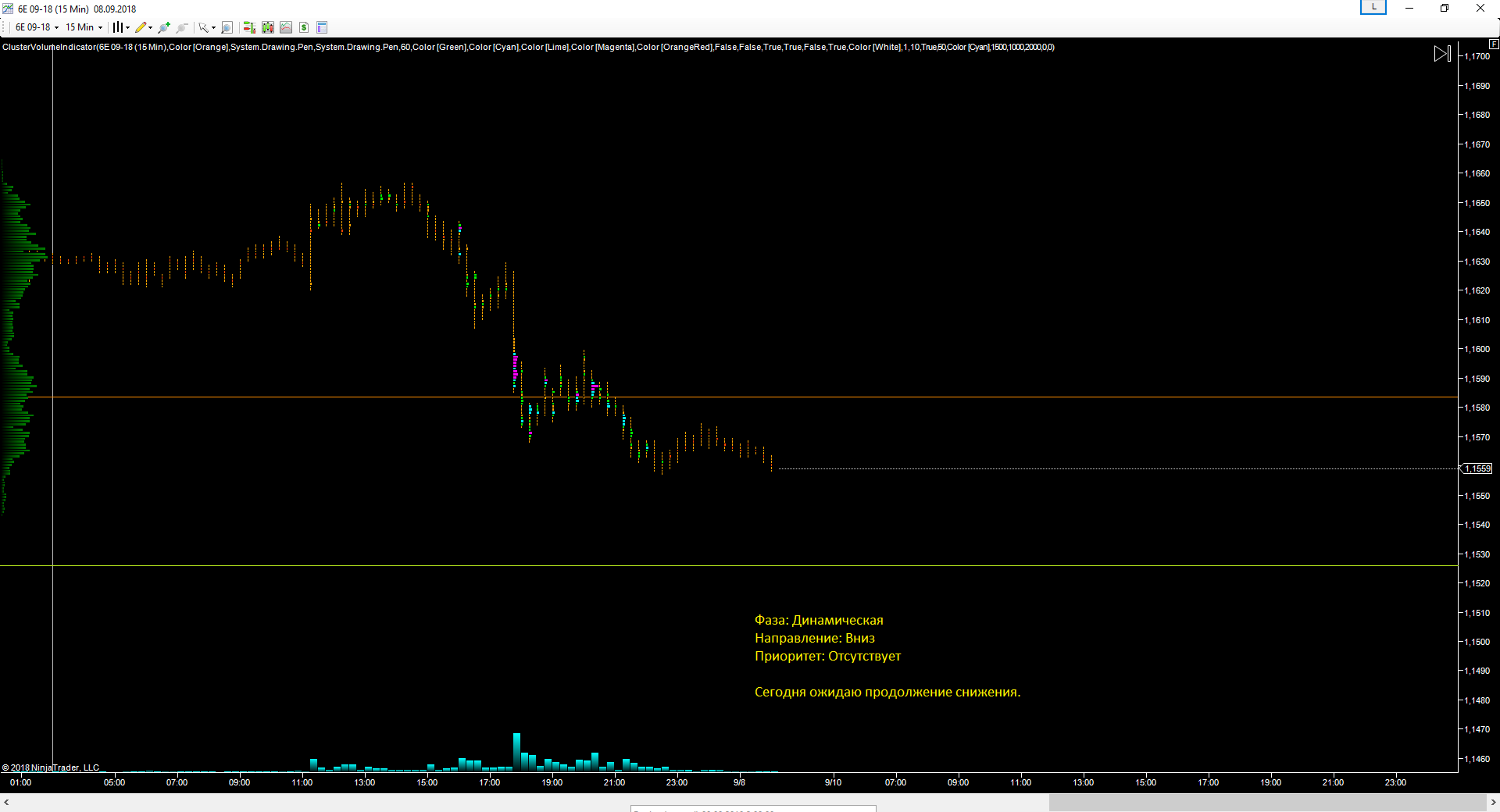Click the 9/8 date label on time axis
Image resolution: width=1500 pixels, height=812 pixels.
point(739,782)
